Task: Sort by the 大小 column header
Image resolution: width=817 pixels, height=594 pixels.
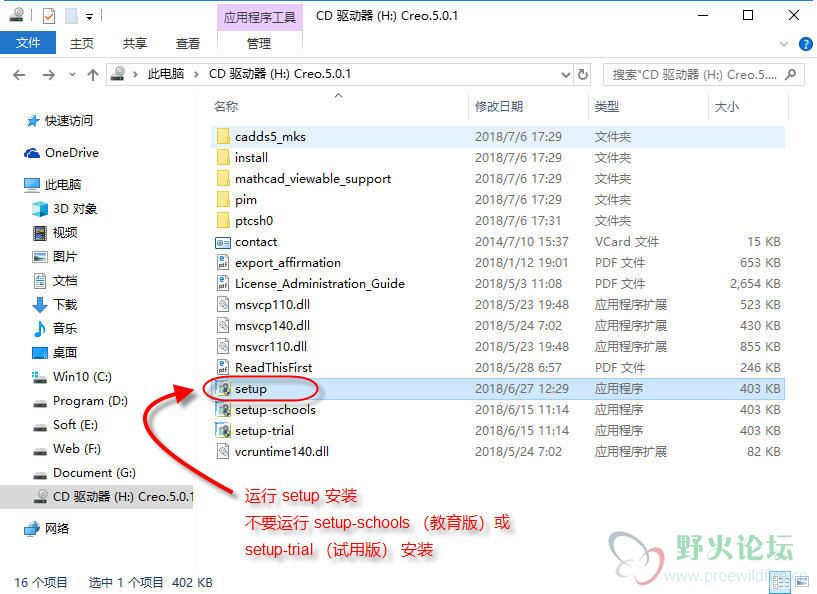Action: 727,106
